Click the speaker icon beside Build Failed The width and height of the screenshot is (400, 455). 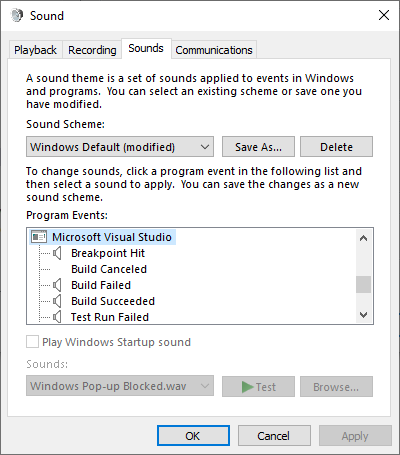(x=57, y=285)
